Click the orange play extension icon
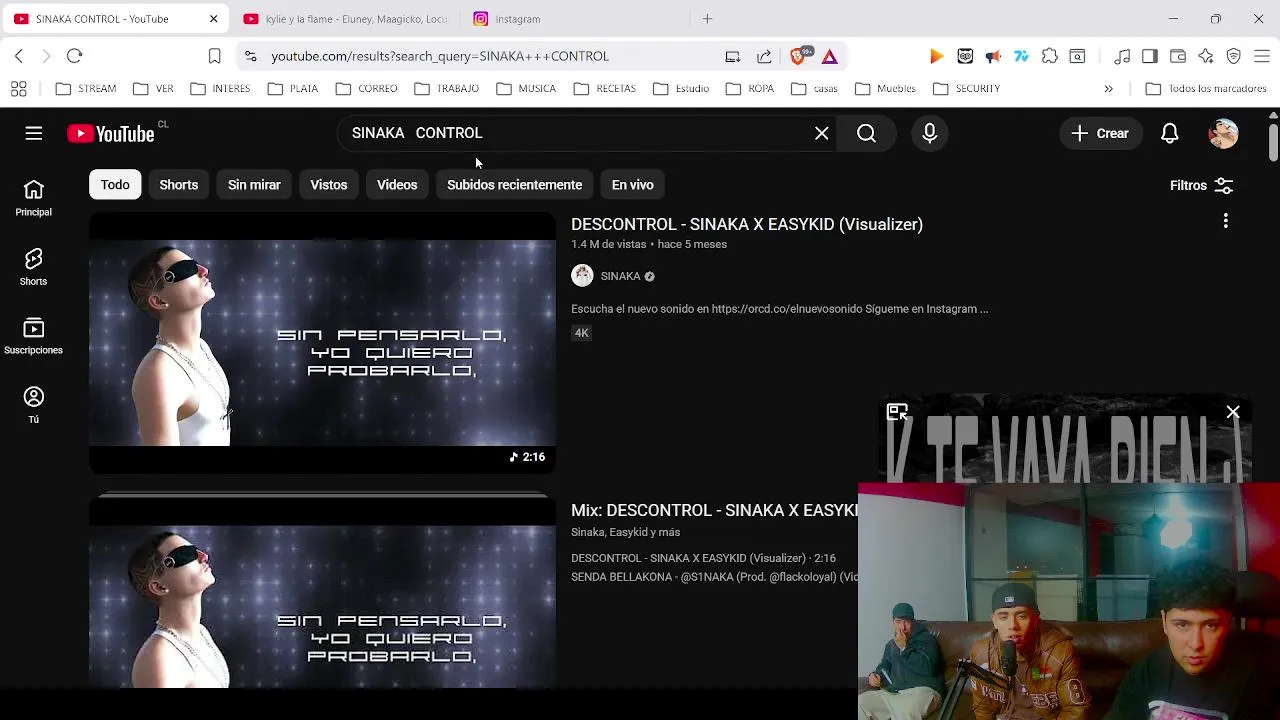This screenshot has width=1280, height=720. 936,56
